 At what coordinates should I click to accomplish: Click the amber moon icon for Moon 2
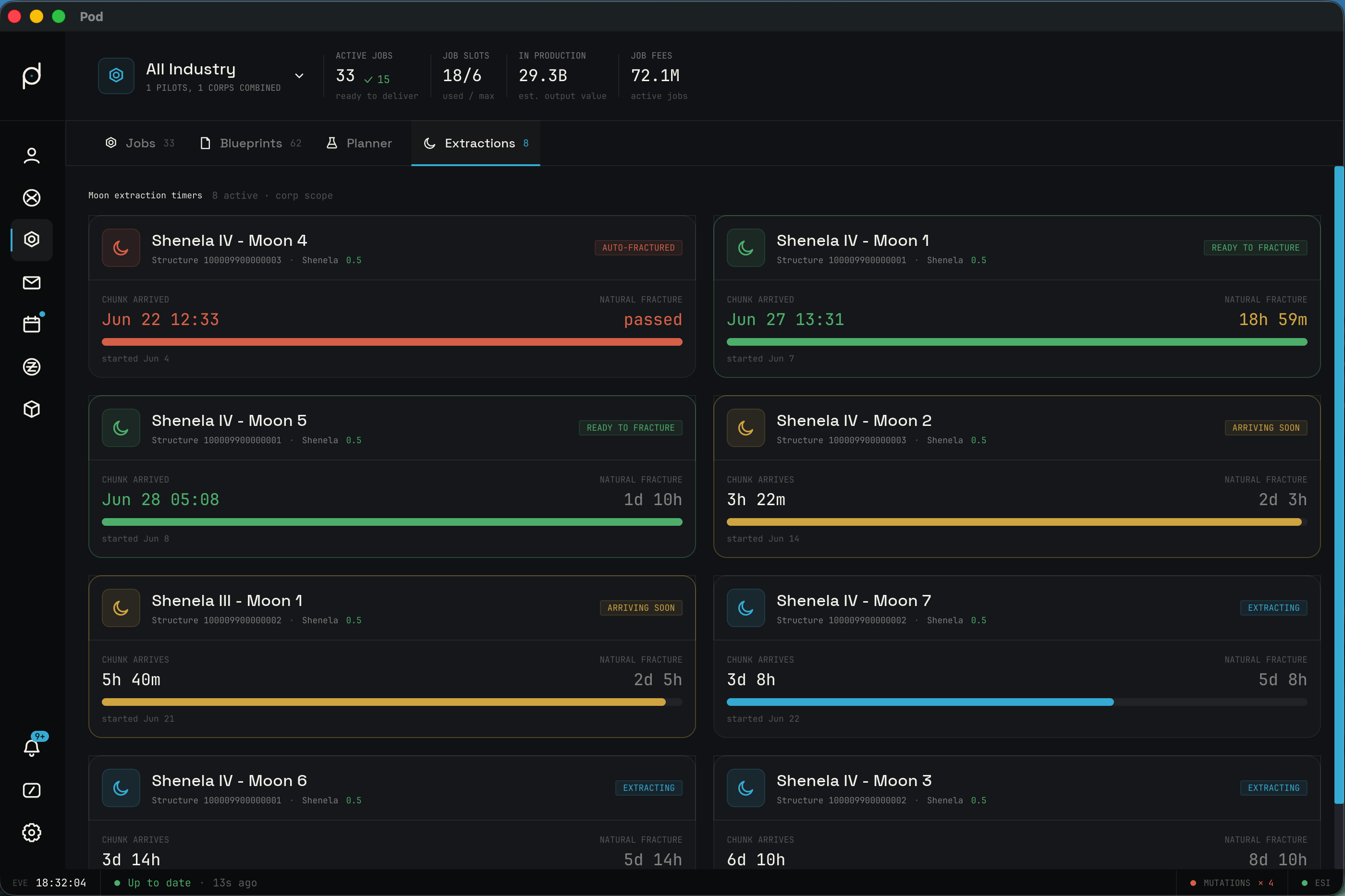[x=746, y=427]
